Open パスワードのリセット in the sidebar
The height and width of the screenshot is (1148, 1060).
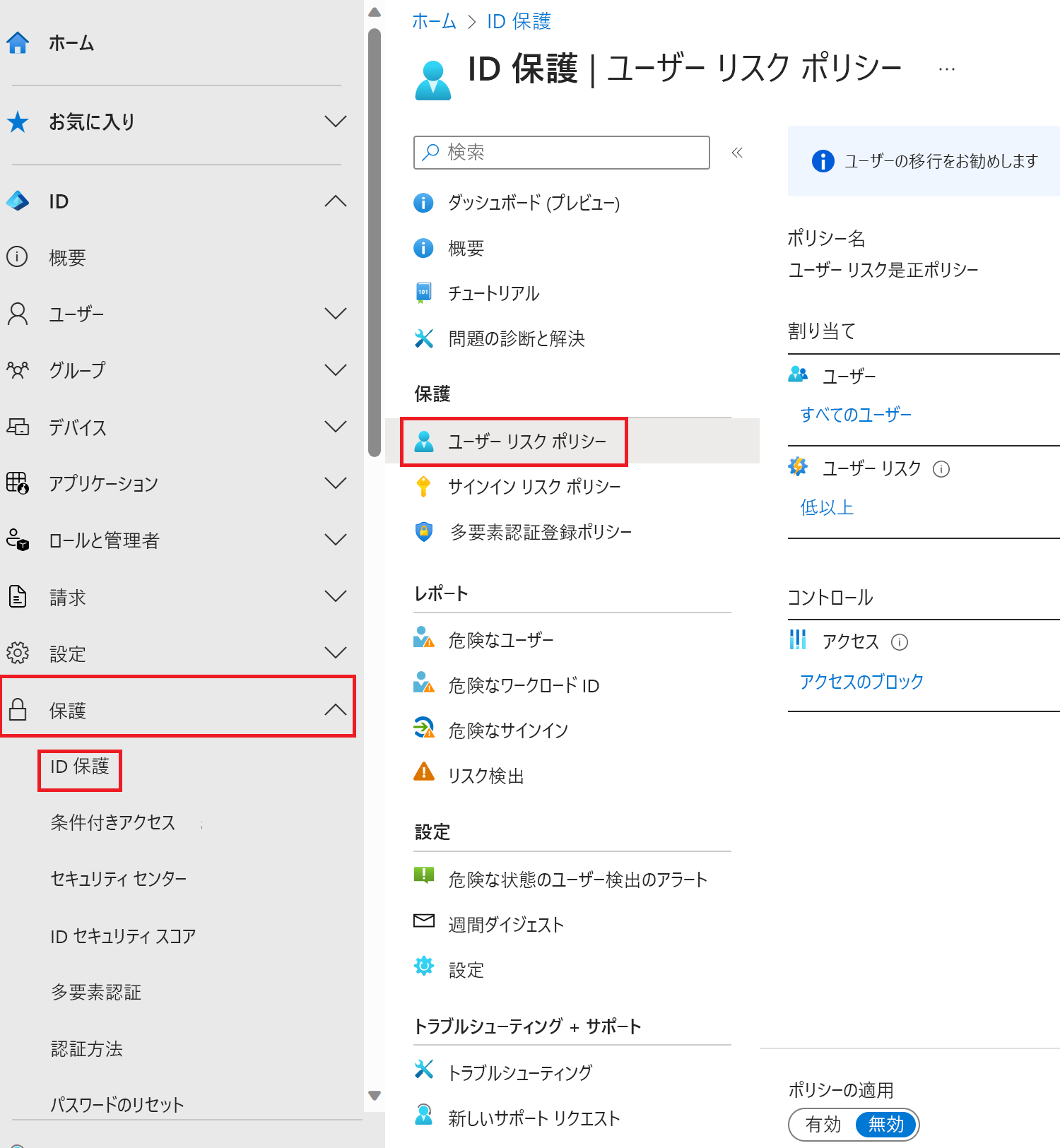[x=117, y=1104]
